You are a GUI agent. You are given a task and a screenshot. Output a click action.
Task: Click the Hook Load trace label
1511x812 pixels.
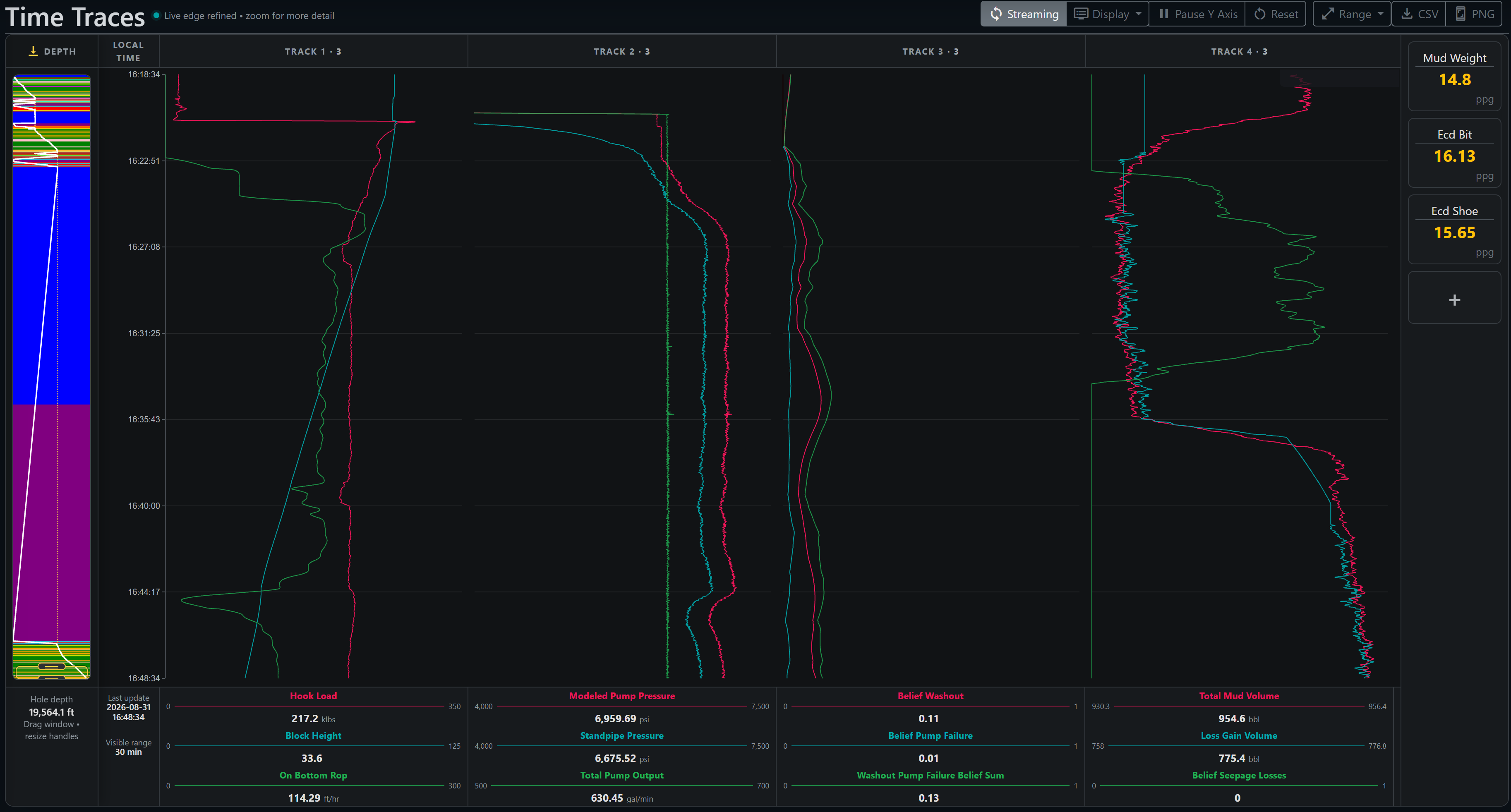pyautogui.click(x=313, y=696)
